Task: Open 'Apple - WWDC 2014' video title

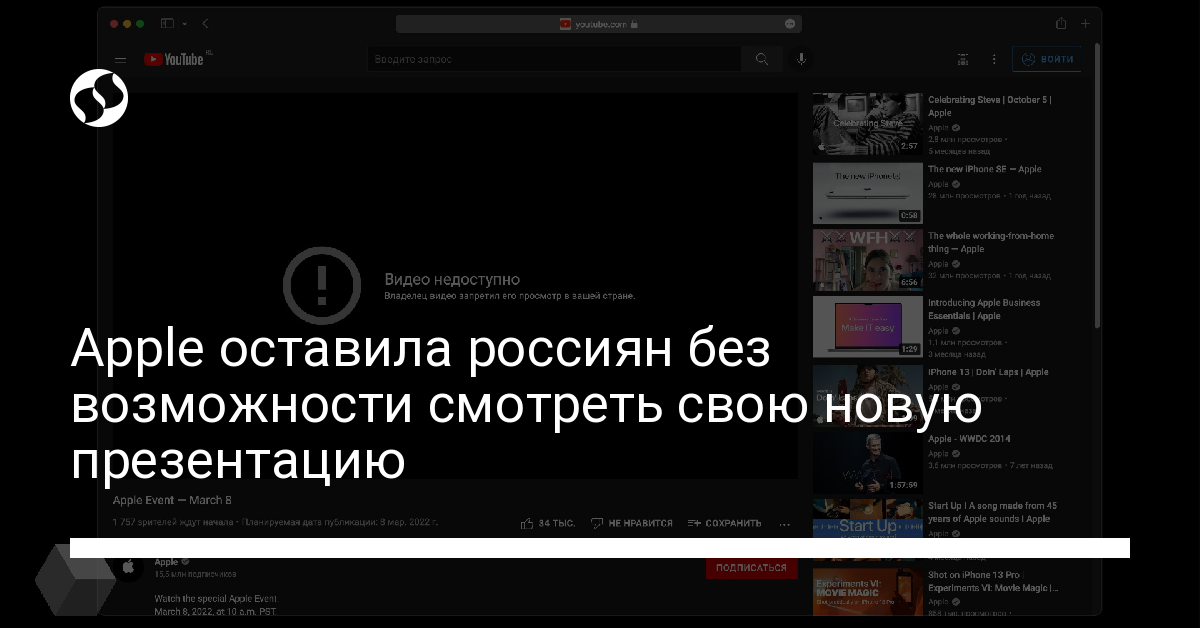Action: (x=969, y=439)
